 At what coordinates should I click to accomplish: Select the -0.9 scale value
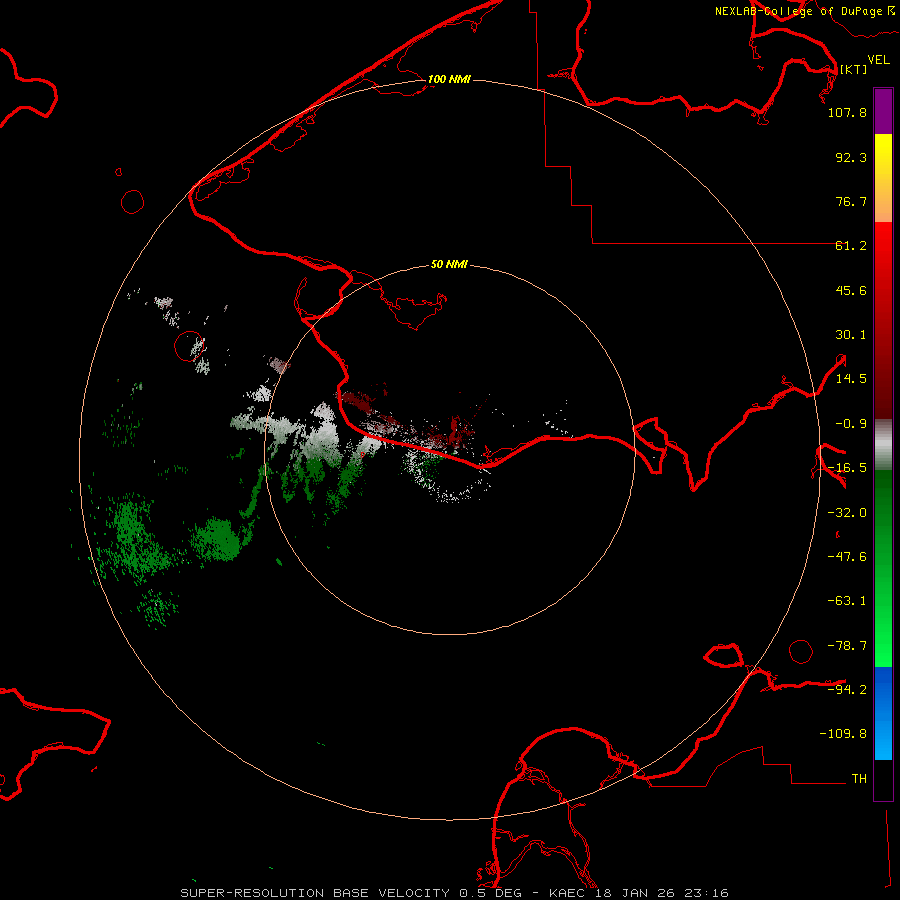click(851, 424)
